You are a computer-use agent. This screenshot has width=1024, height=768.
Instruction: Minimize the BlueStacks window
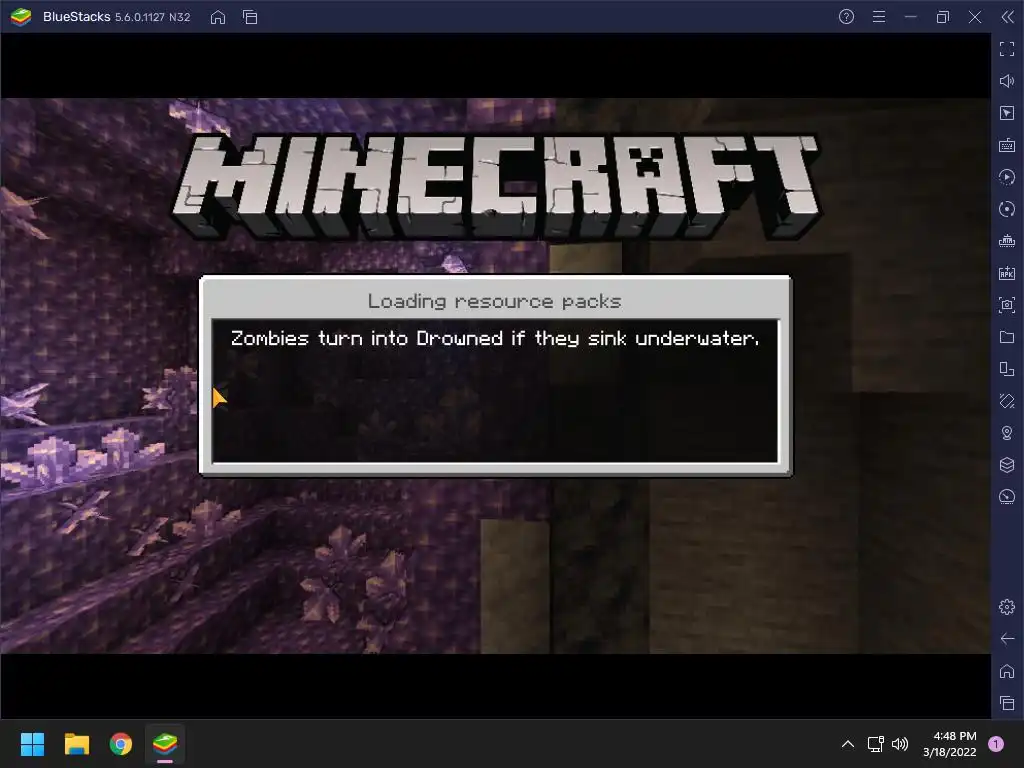[911, 17]
